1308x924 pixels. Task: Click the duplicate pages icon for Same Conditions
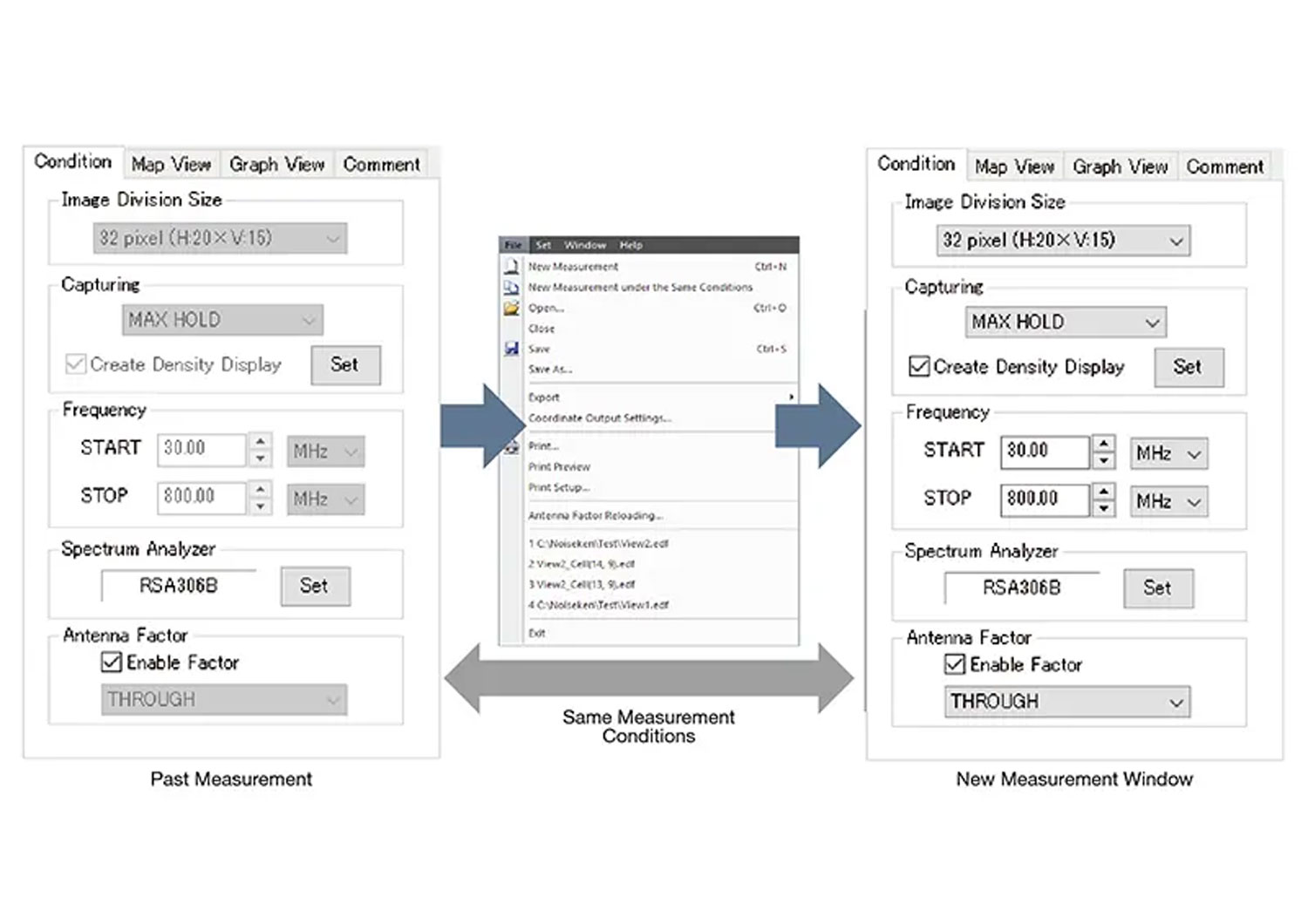coord(512,288)
